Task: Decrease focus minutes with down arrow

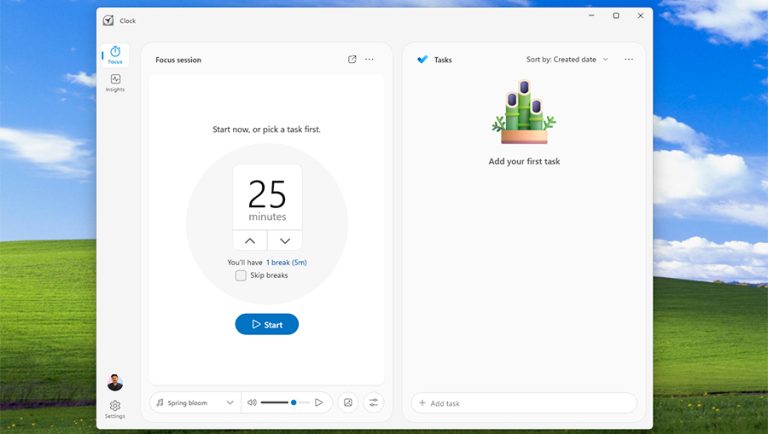Action: pyautogui.click(x=285, y=241)
